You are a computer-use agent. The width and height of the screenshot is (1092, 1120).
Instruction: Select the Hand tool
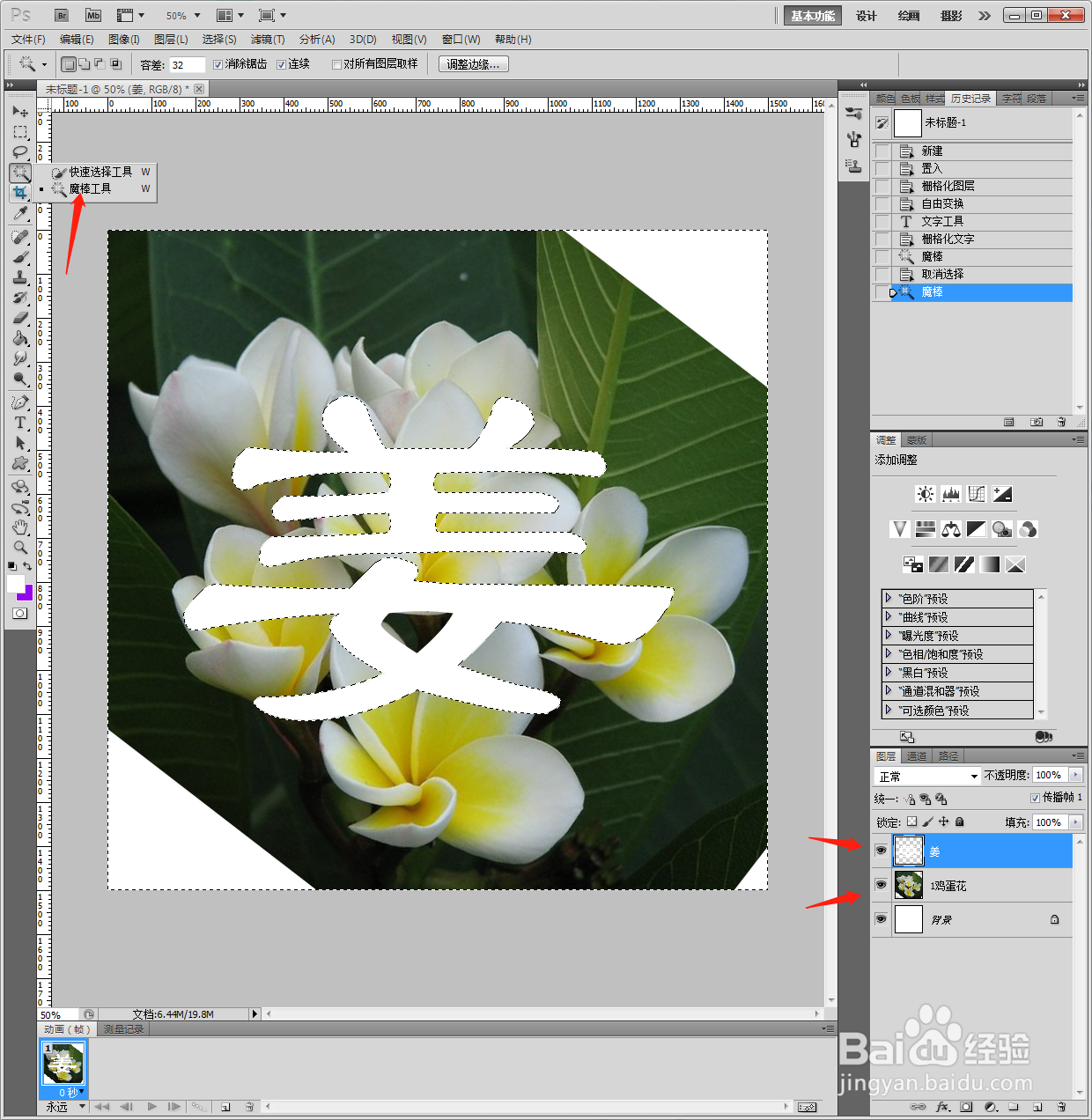point(20,527)
